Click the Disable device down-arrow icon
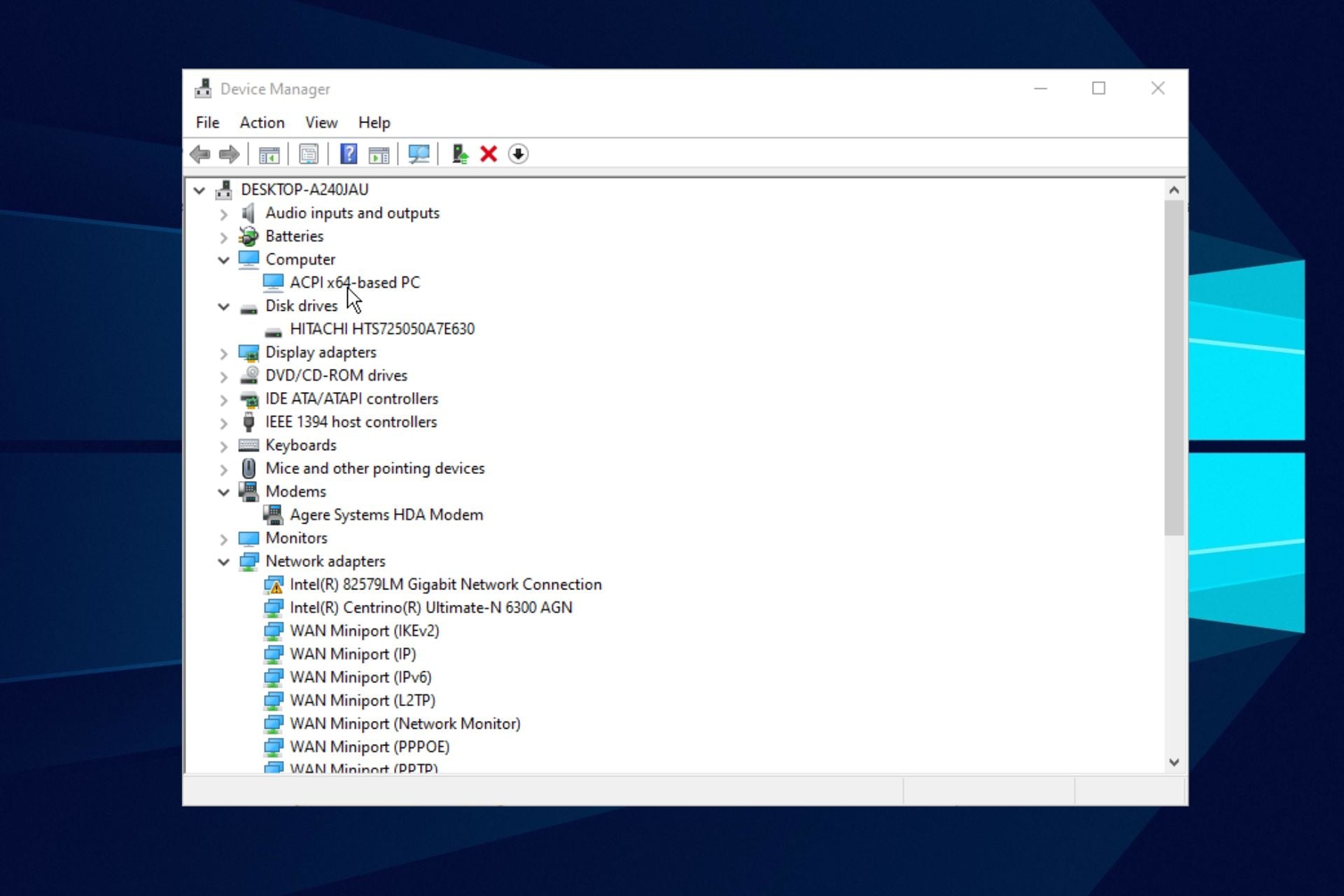 [x=518, y=154]
